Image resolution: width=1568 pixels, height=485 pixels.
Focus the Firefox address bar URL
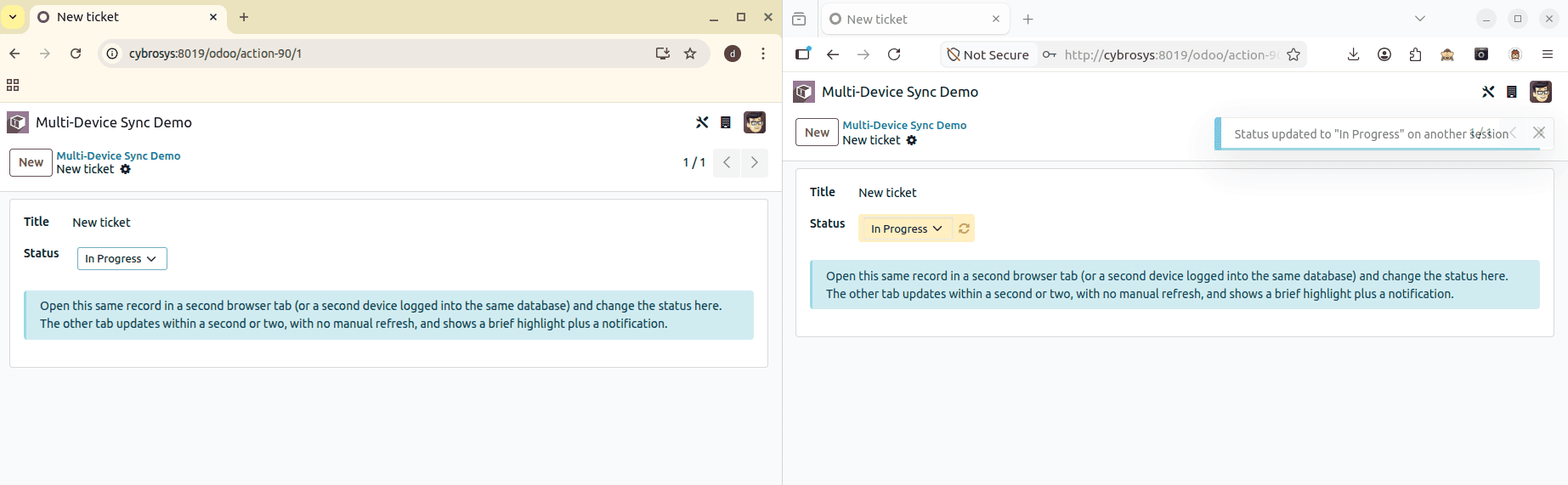tap(1171, 54)
